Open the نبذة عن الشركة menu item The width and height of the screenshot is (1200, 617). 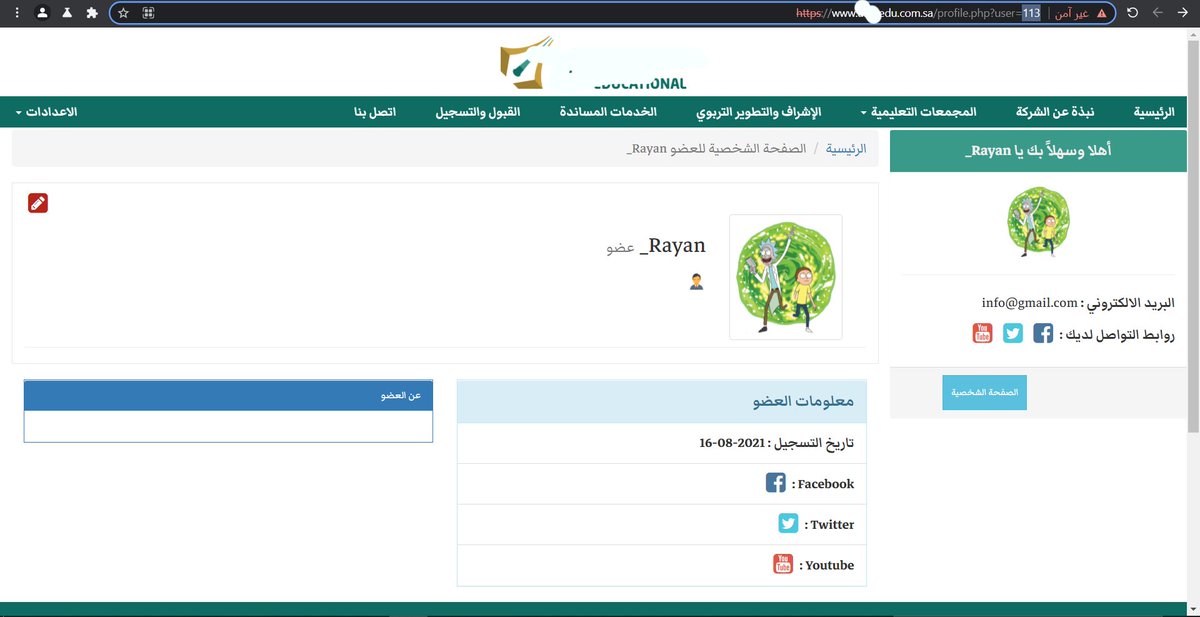(1056, 112)
